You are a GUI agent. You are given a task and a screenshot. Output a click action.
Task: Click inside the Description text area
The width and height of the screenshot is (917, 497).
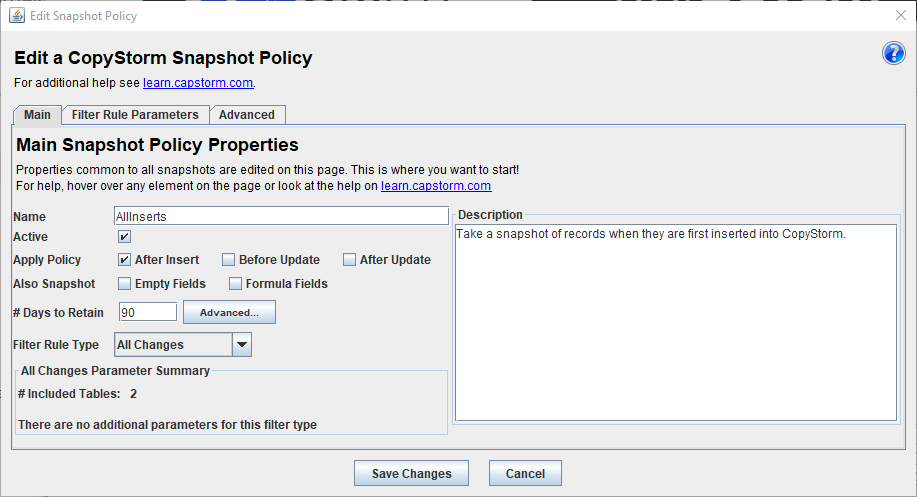[675, 323]
